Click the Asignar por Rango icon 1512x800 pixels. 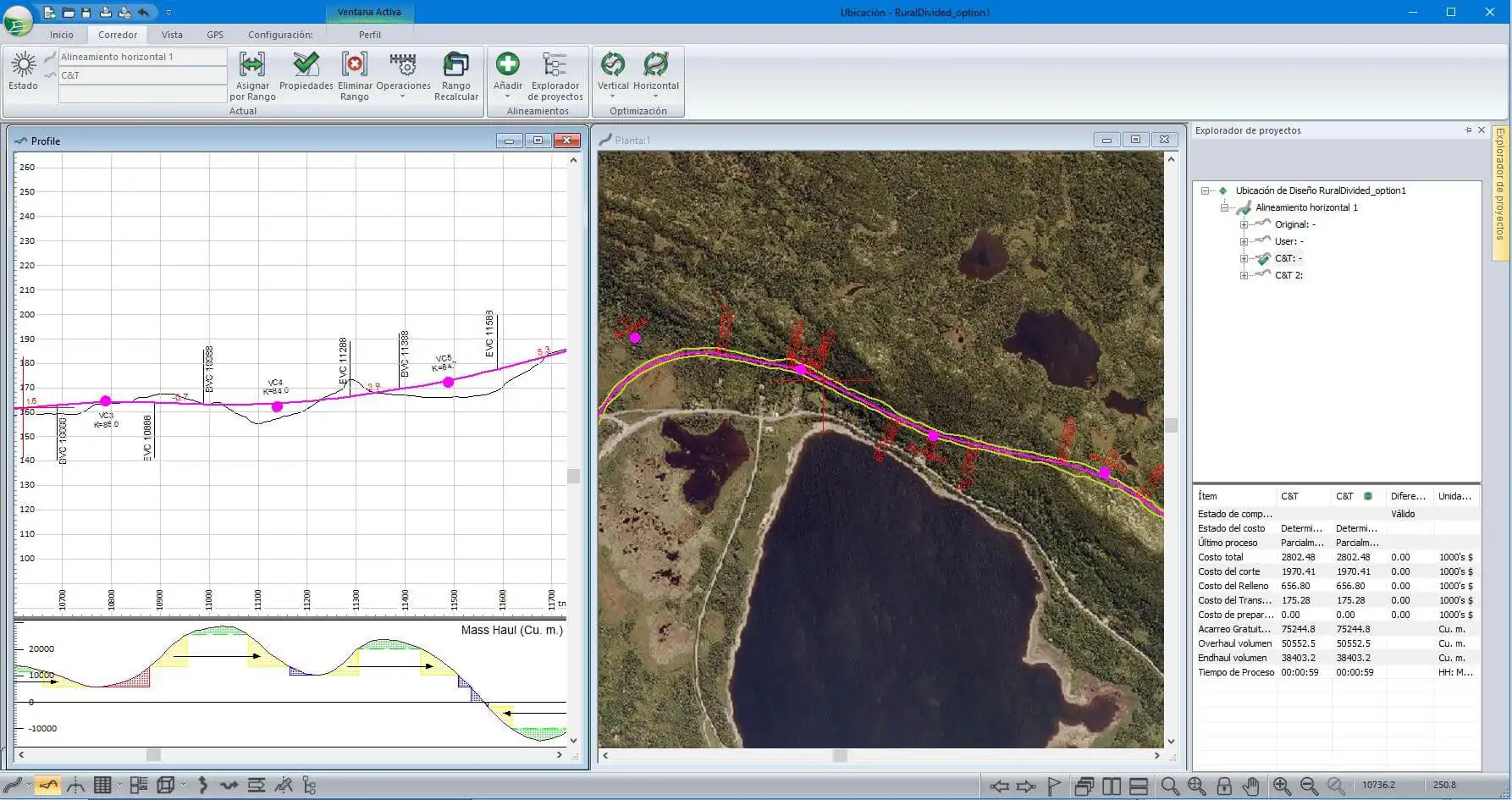point(252,66)
